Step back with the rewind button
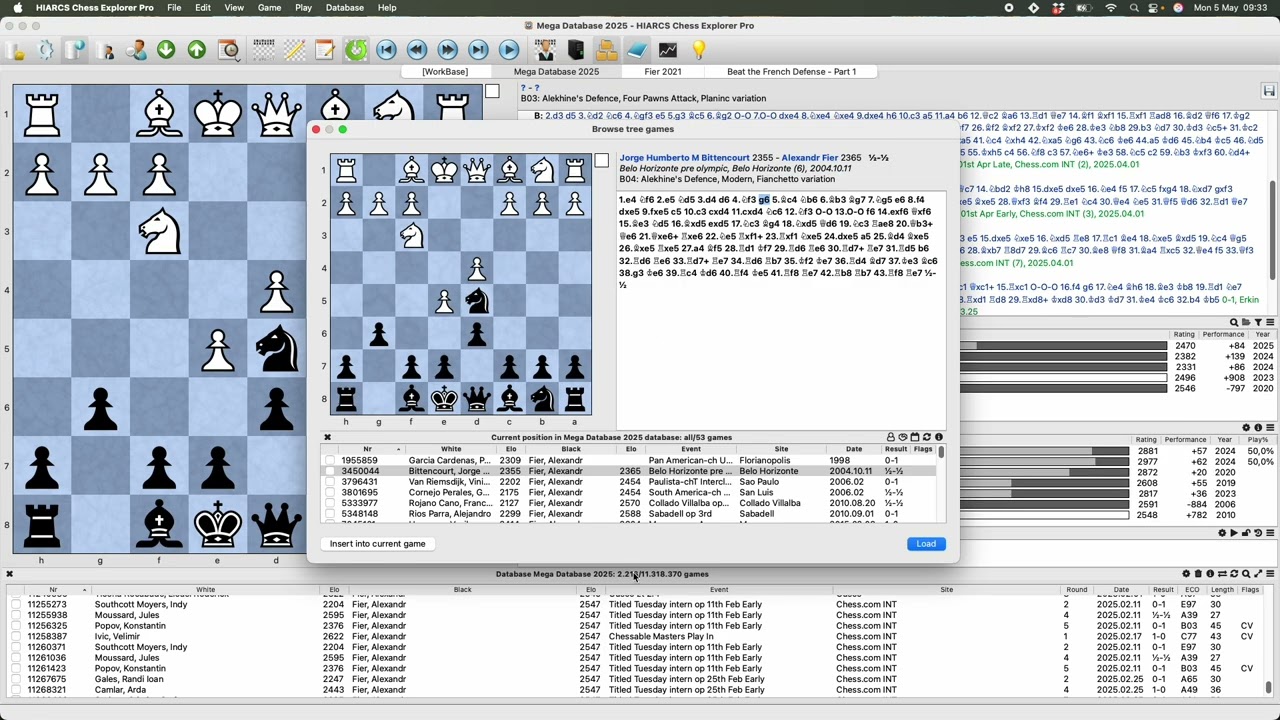 pos(417,49)
